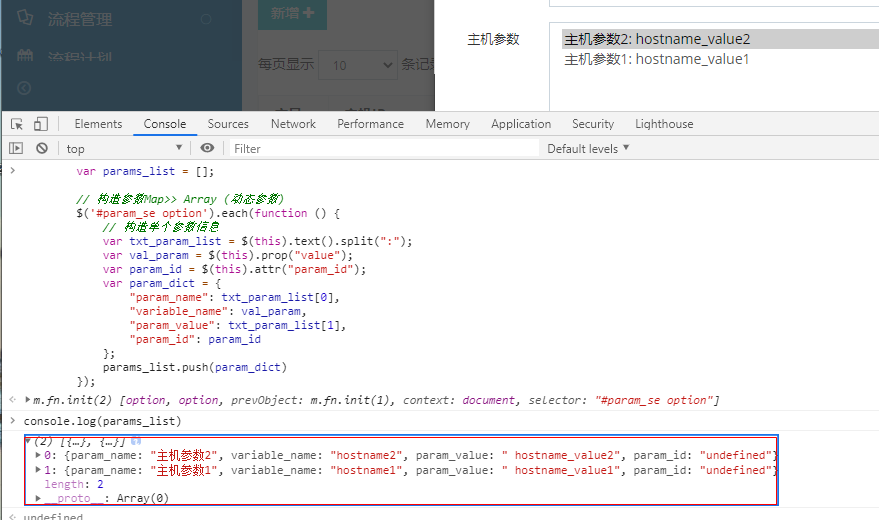Click the circle icon beside 流程管理
879x520 pixels.
pyautogui.click(x=206, y=20)
